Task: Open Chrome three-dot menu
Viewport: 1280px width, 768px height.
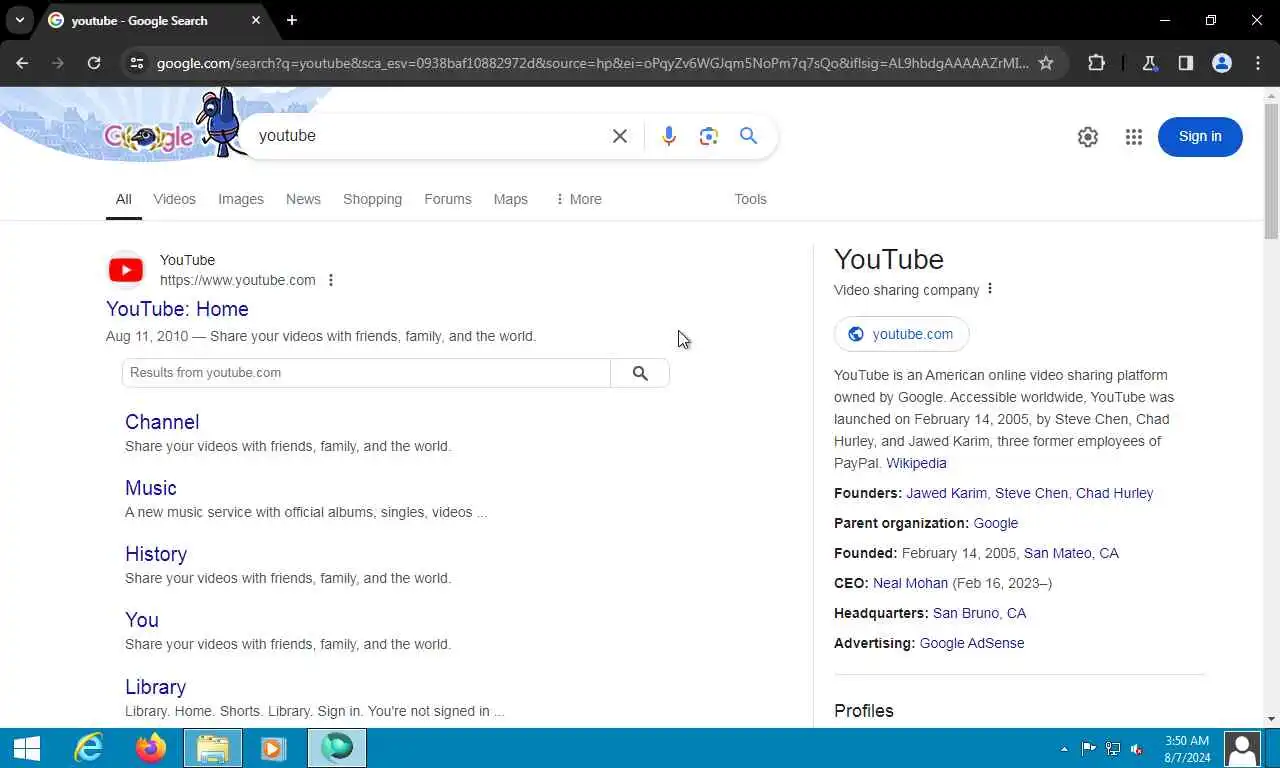Action: [x=1258, y=63]
